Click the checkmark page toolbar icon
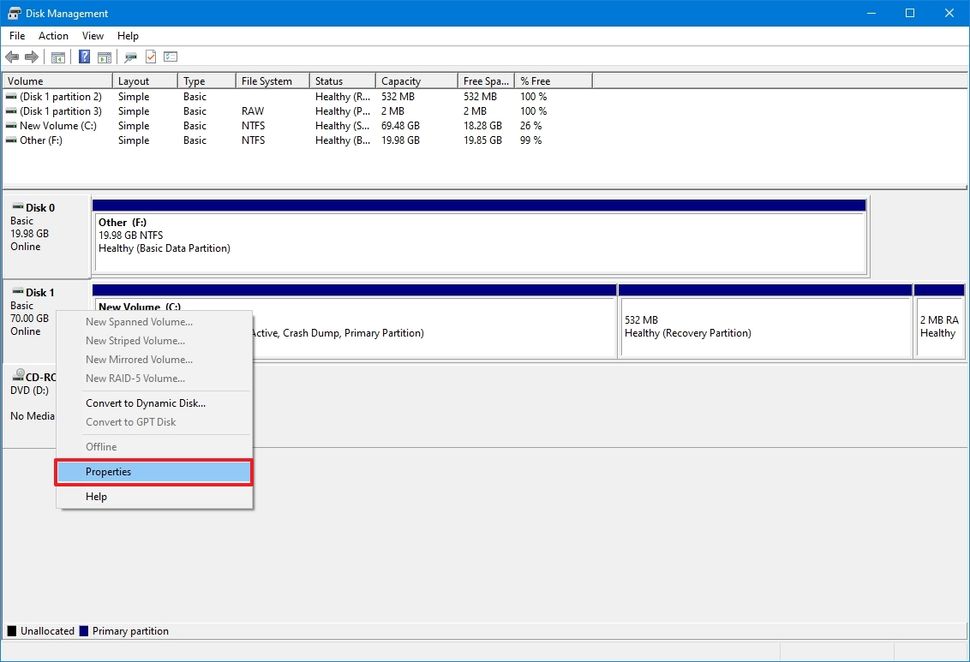The height and width of the screenshot is (662, 970). 151,57
